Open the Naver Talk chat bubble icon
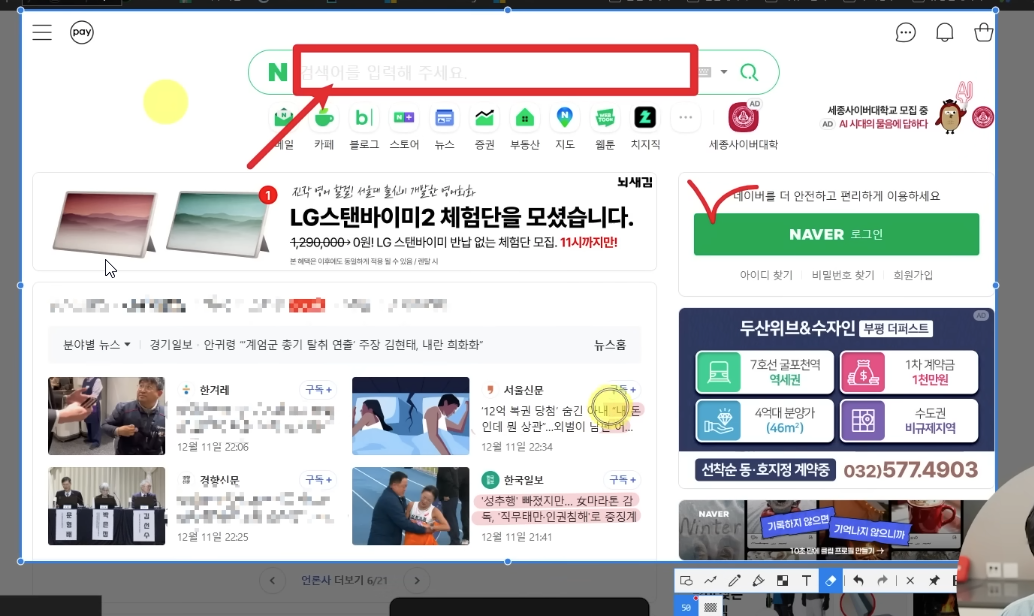The height and width of the screenshot is (616, 1034). pos(905,32)
